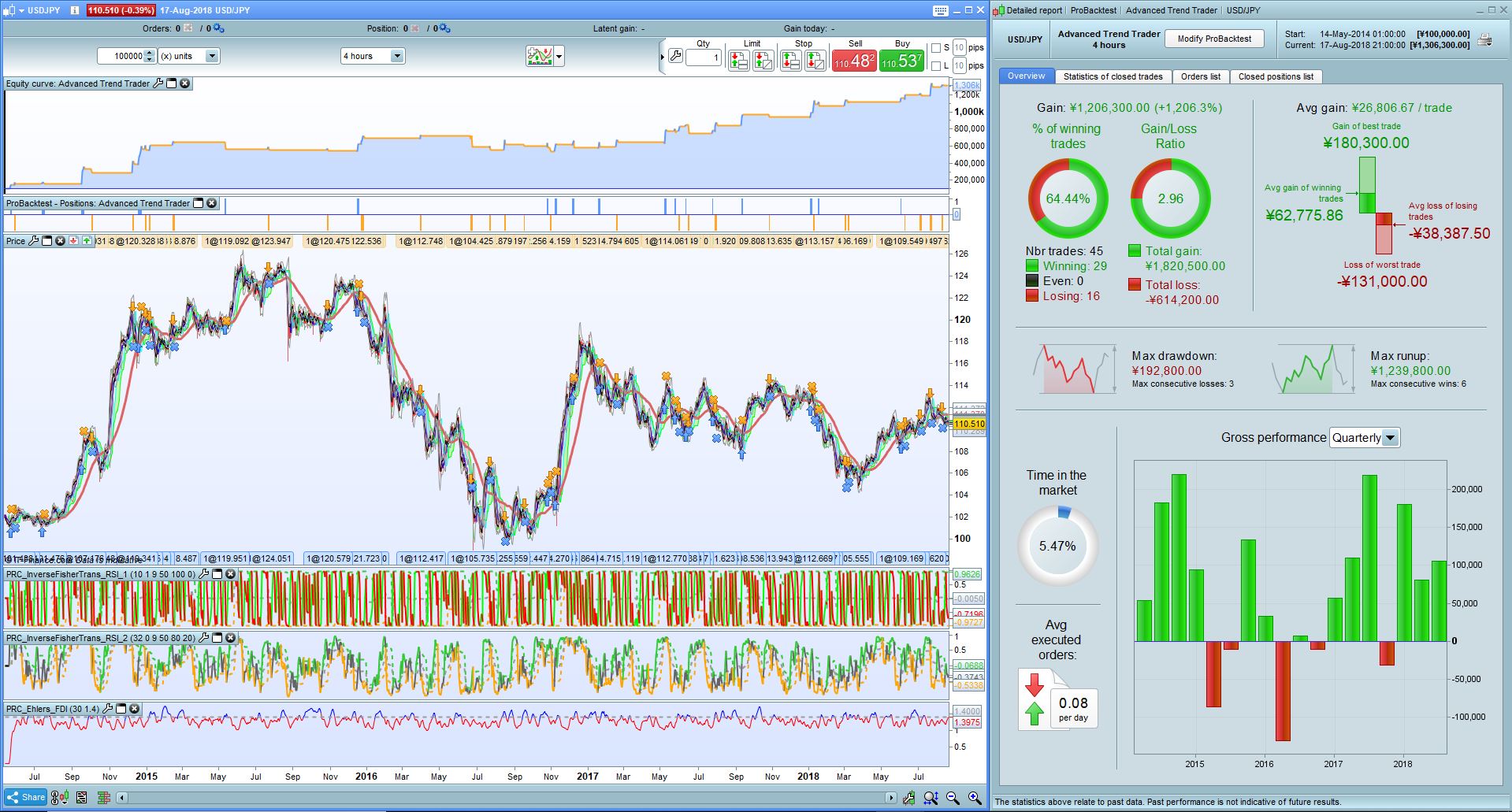
Task: Open position settings gear icon
Action: coord(444,28)
